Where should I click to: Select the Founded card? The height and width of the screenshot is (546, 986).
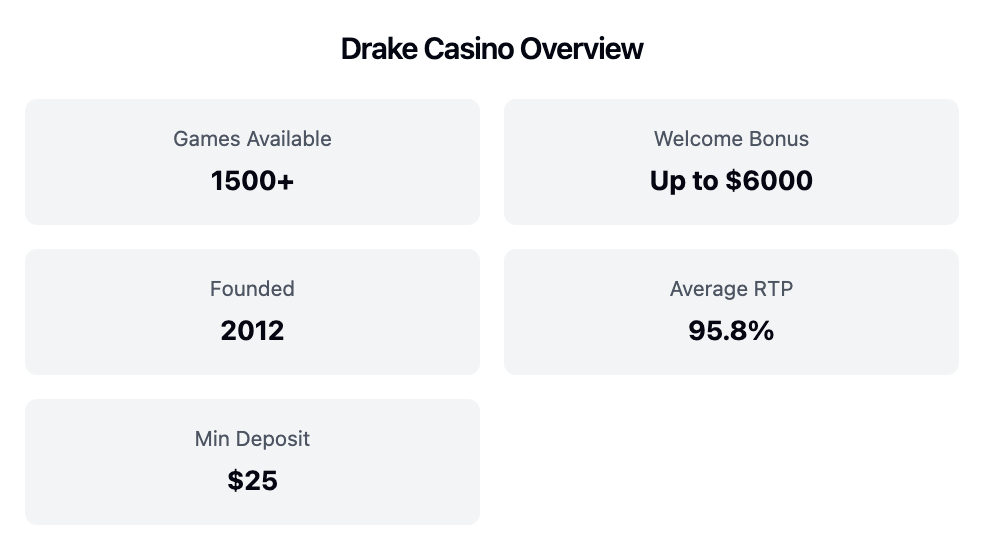pos(252,312)
